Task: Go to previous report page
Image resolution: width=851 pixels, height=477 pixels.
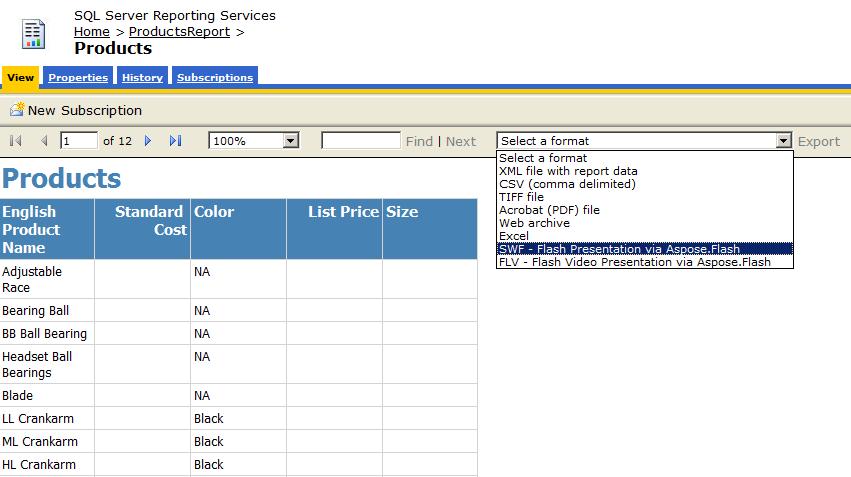Action: pos(44,141)
